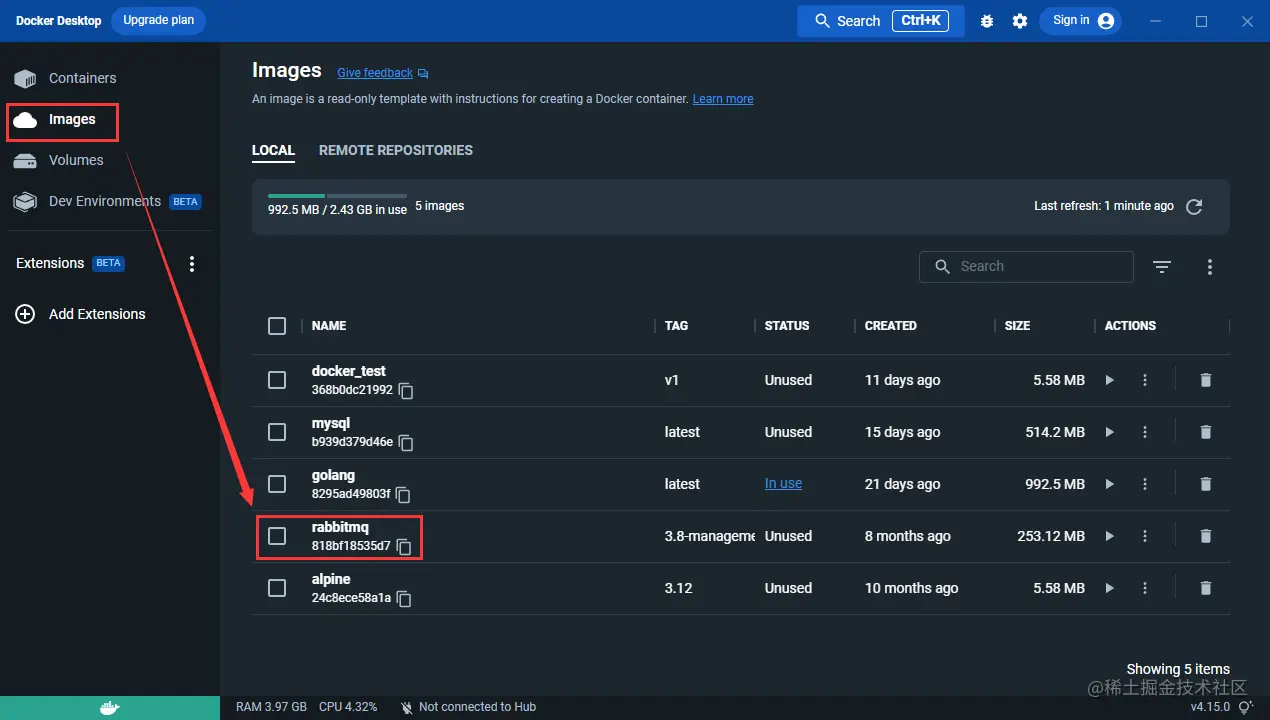The image size is (1270, 720).
Task: Open the Give feedback chat icon
Action: 423,73
